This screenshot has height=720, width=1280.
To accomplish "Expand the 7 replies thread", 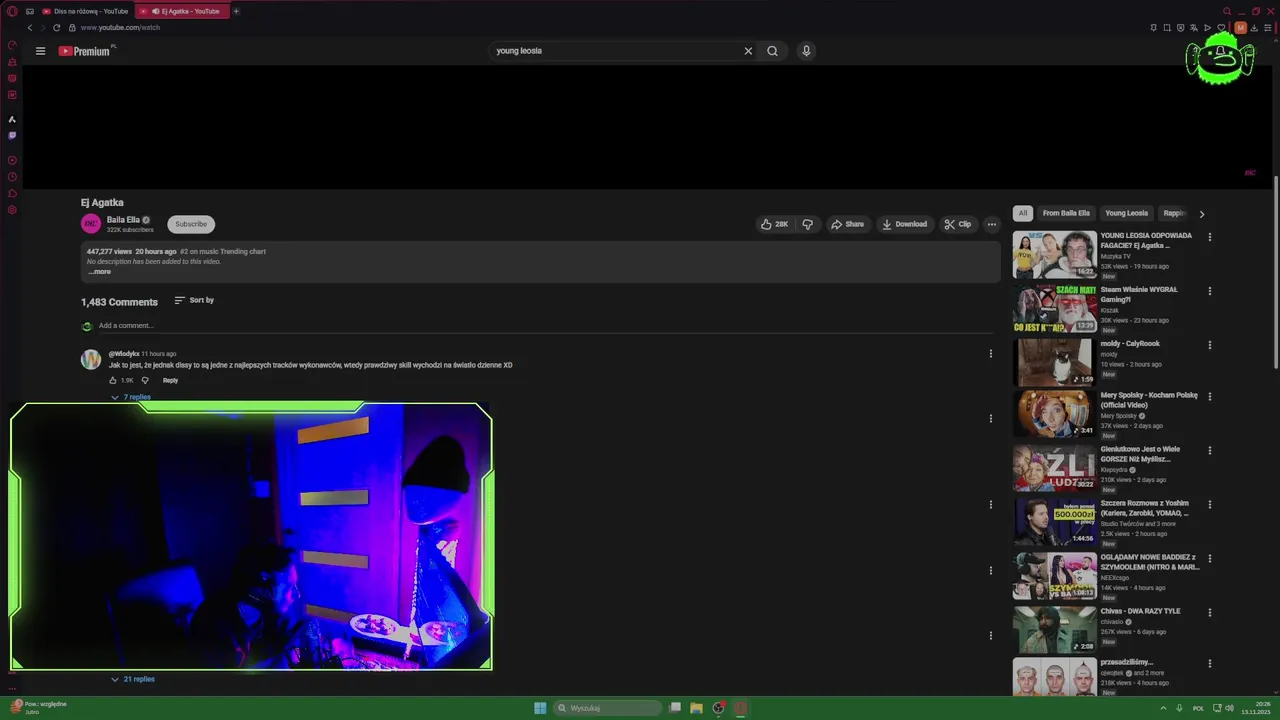I will click(x=131, y=397).
